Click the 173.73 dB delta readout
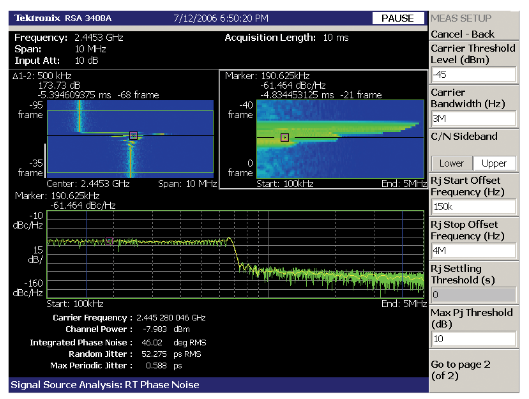Viewport: 529px width, 399px height. 59,85
